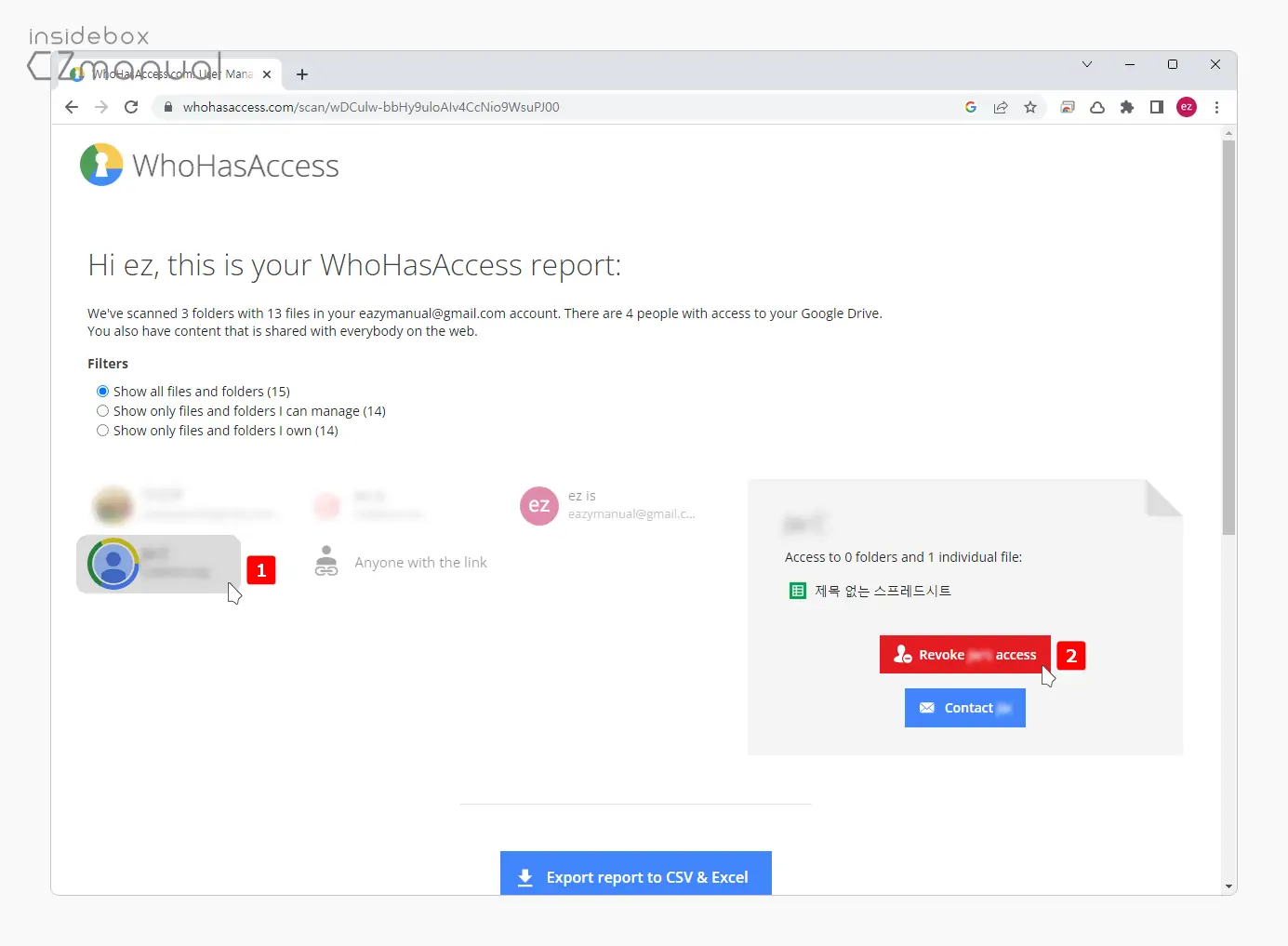Select the ez is user avatar
The width and height of the screenshot is (1288, 946).
coord(539,505)
